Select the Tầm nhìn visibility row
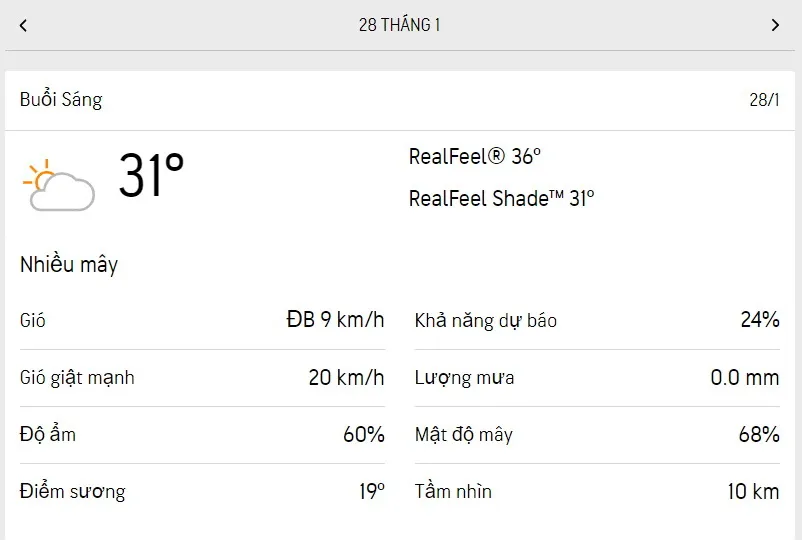Viewport: 802px width, 540px height. [597, 492]
